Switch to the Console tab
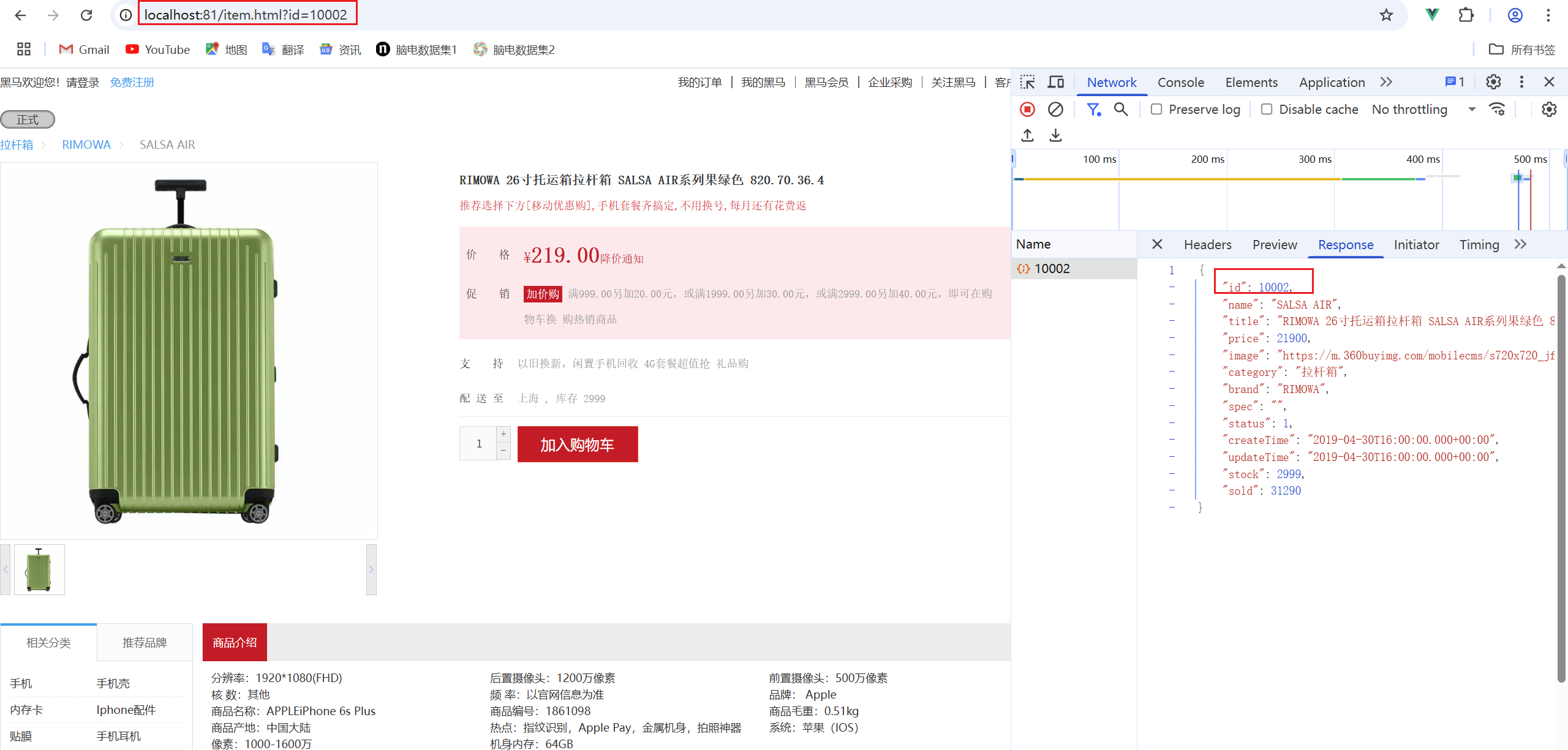The height and width of the screenshot is (750, 1568). click(x=1180, y=82)
